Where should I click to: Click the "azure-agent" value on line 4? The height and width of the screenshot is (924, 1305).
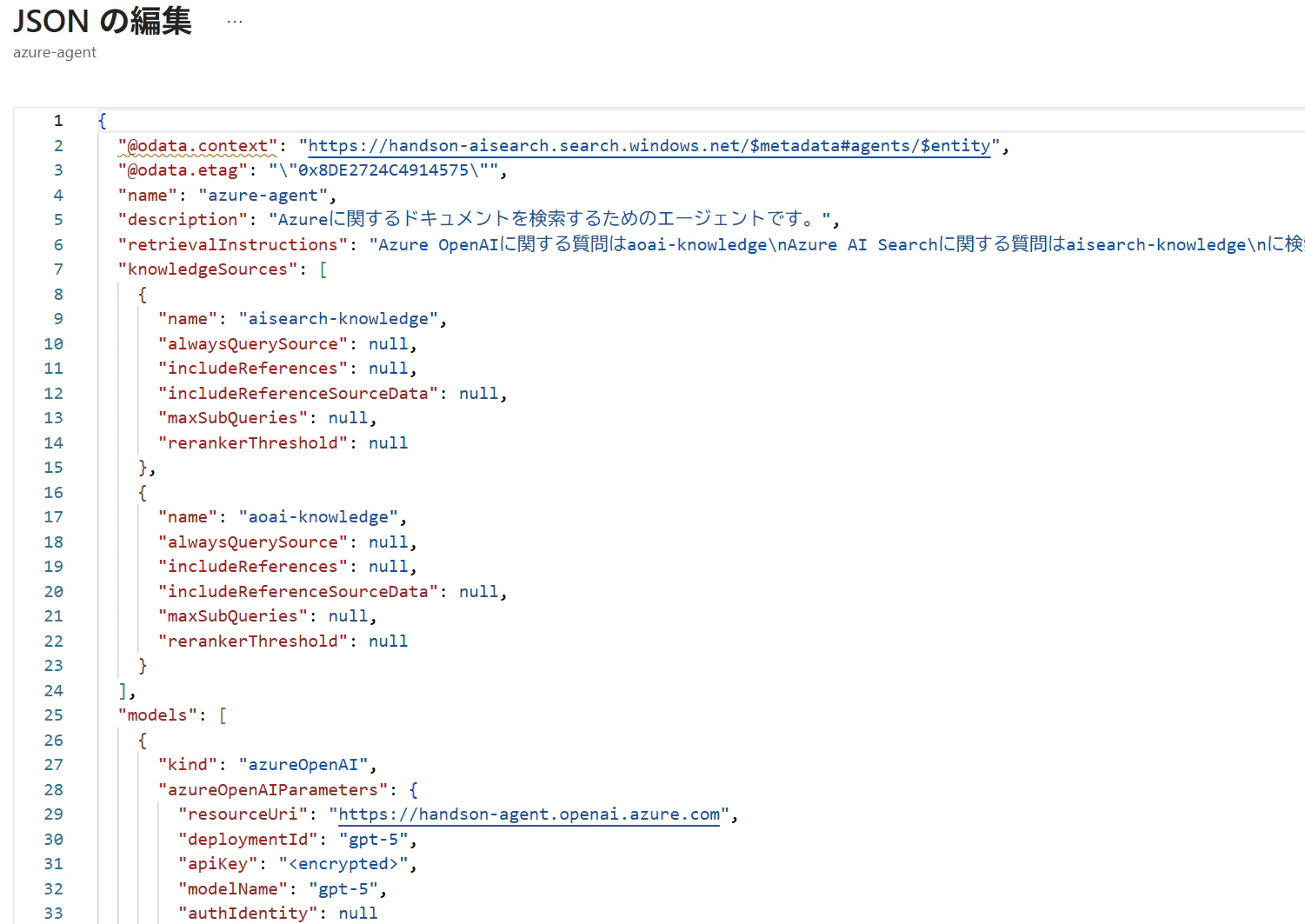point(263,196)
